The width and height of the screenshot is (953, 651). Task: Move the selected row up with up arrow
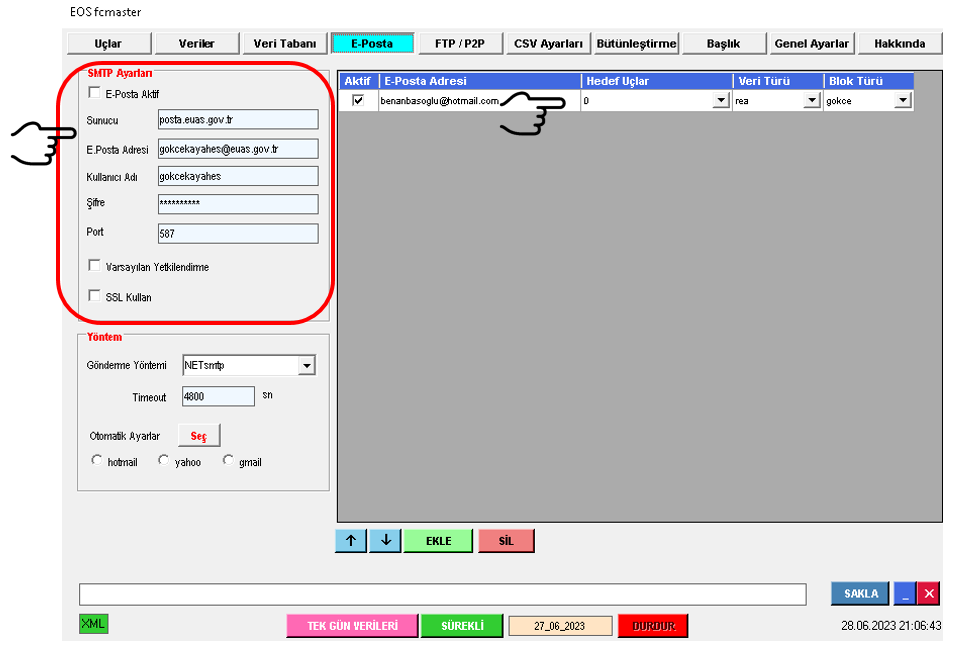click(351, 540)
